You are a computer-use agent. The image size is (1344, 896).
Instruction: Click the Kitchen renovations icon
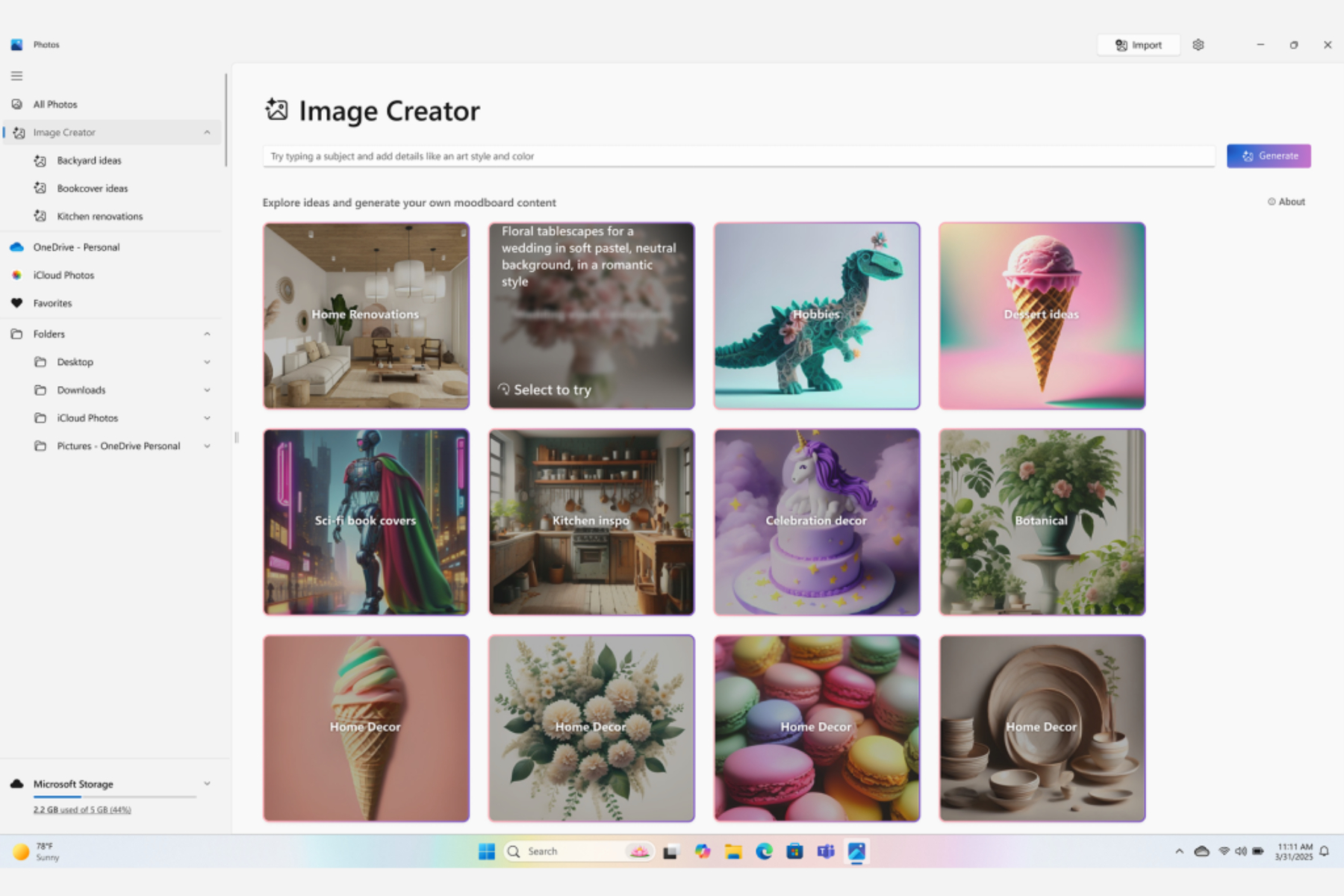[x=40, y=216]
